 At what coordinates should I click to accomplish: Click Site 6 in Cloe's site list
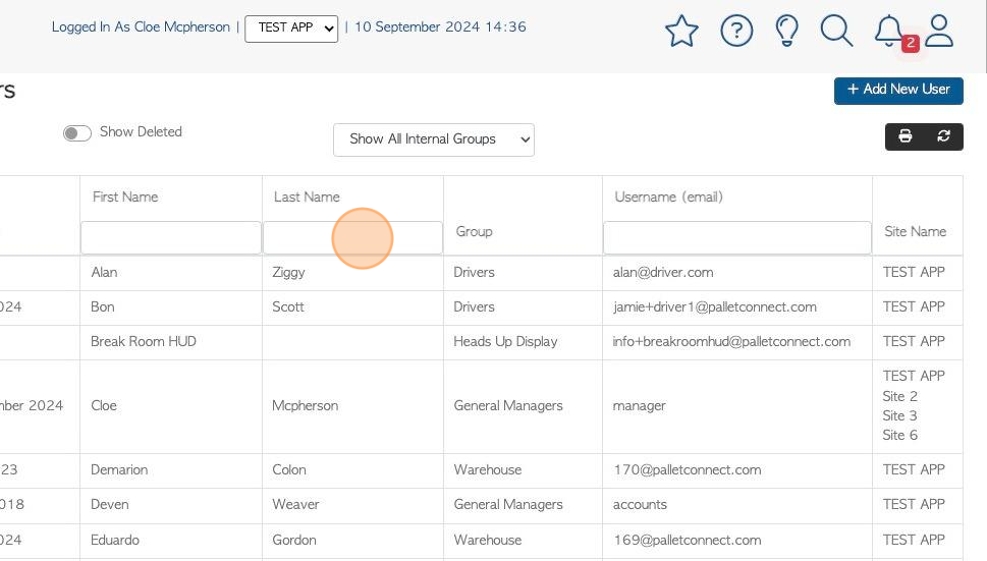tap(900, 435)
